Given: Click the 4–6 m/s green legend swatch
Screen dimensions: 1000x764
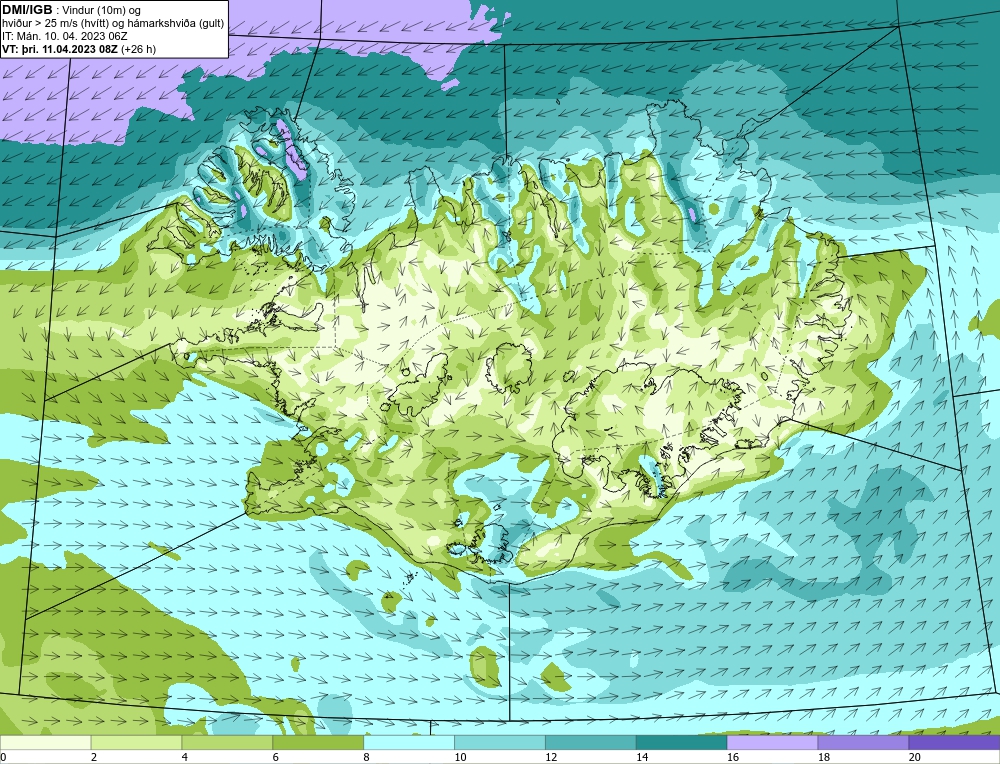Looking at the screenshot, I should 227,742.
